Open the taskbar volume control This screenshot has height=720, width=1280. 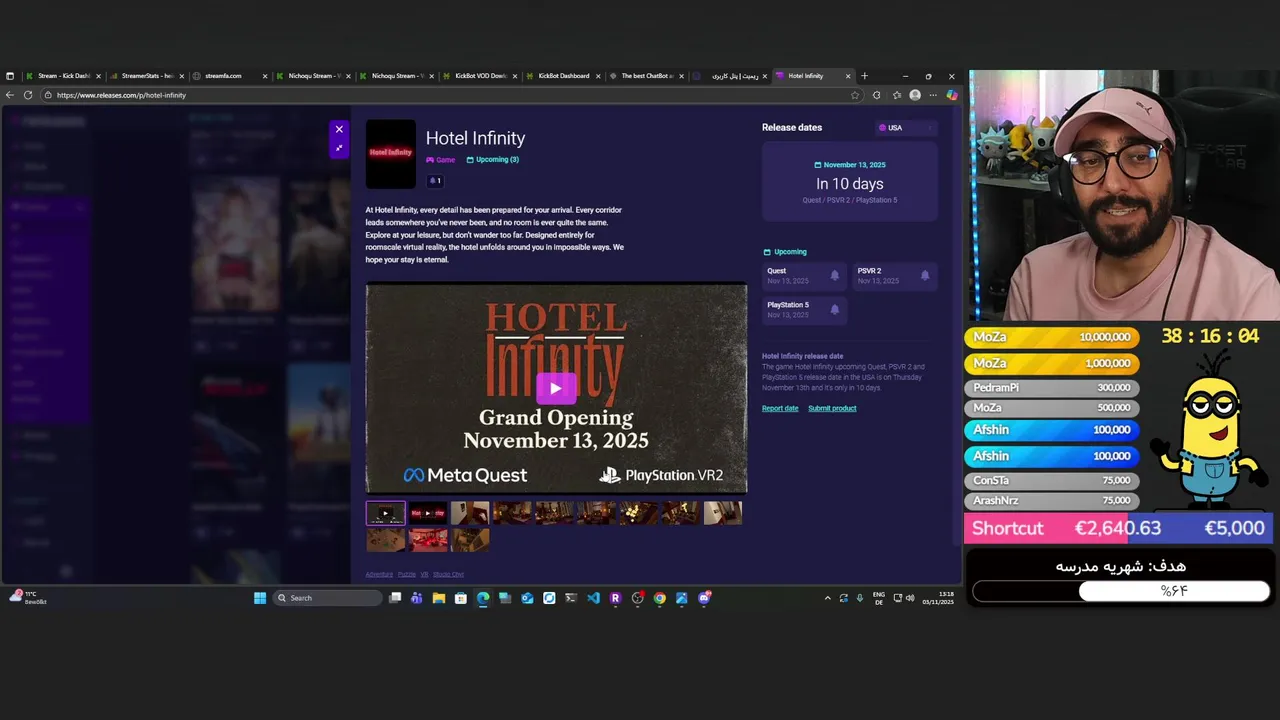pyautogui.click(x=909, y=598)
